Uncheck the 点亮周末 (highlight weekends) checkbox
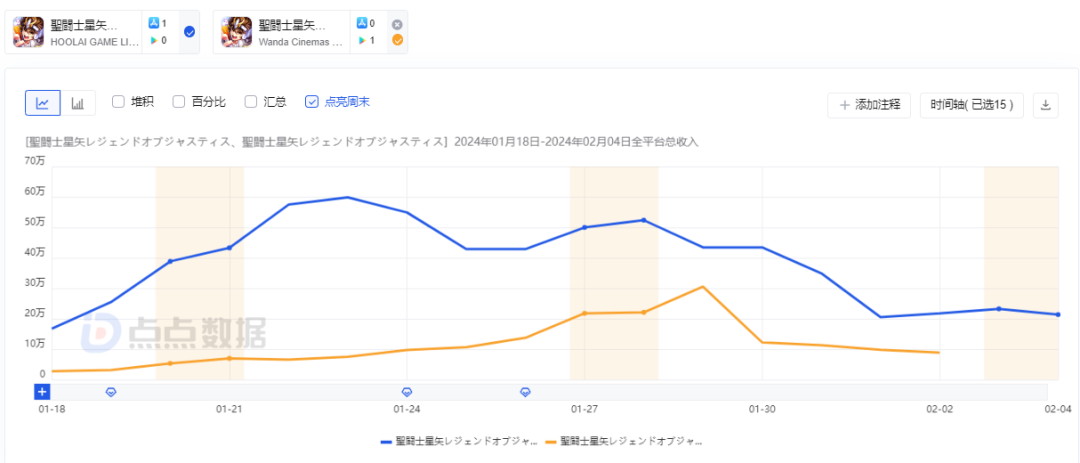 (312, 101)
